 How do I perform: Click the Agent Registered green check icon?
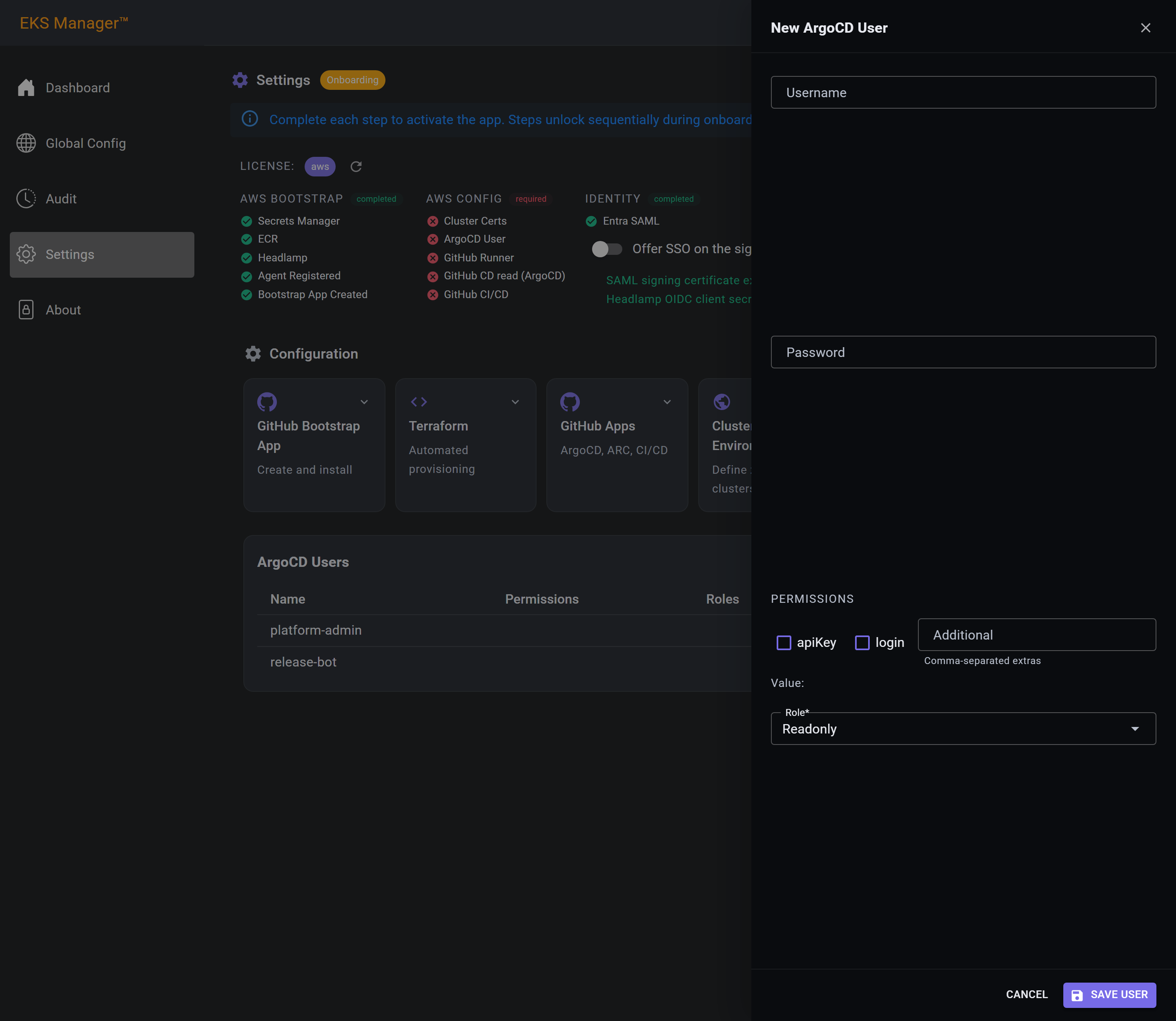click(x=247, y=276)
